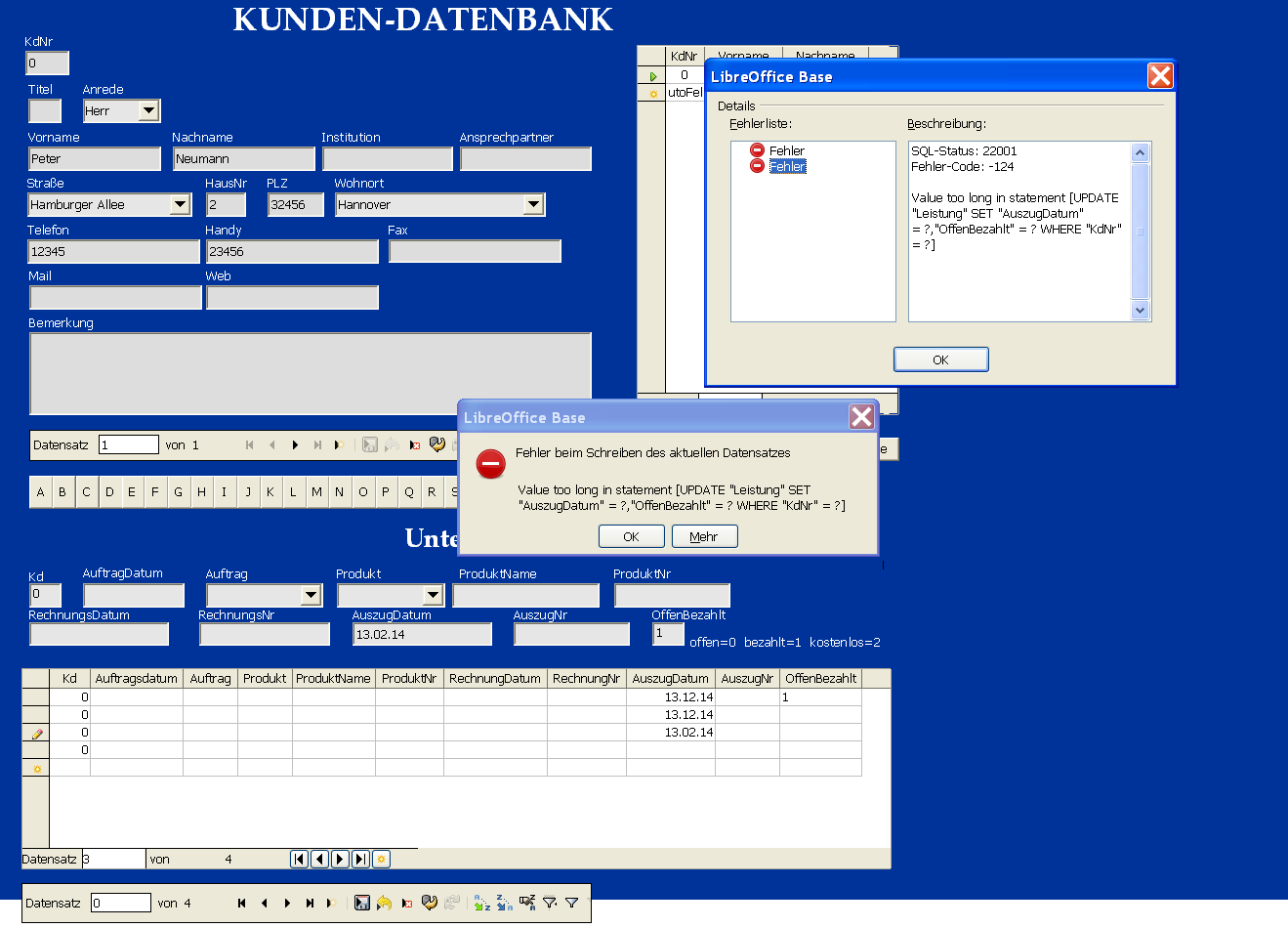The height and width of the screenshot is (928, 1288).
Task: Click the AuszugDatum field showing 13.02.14
Action: tap(422, 634)
